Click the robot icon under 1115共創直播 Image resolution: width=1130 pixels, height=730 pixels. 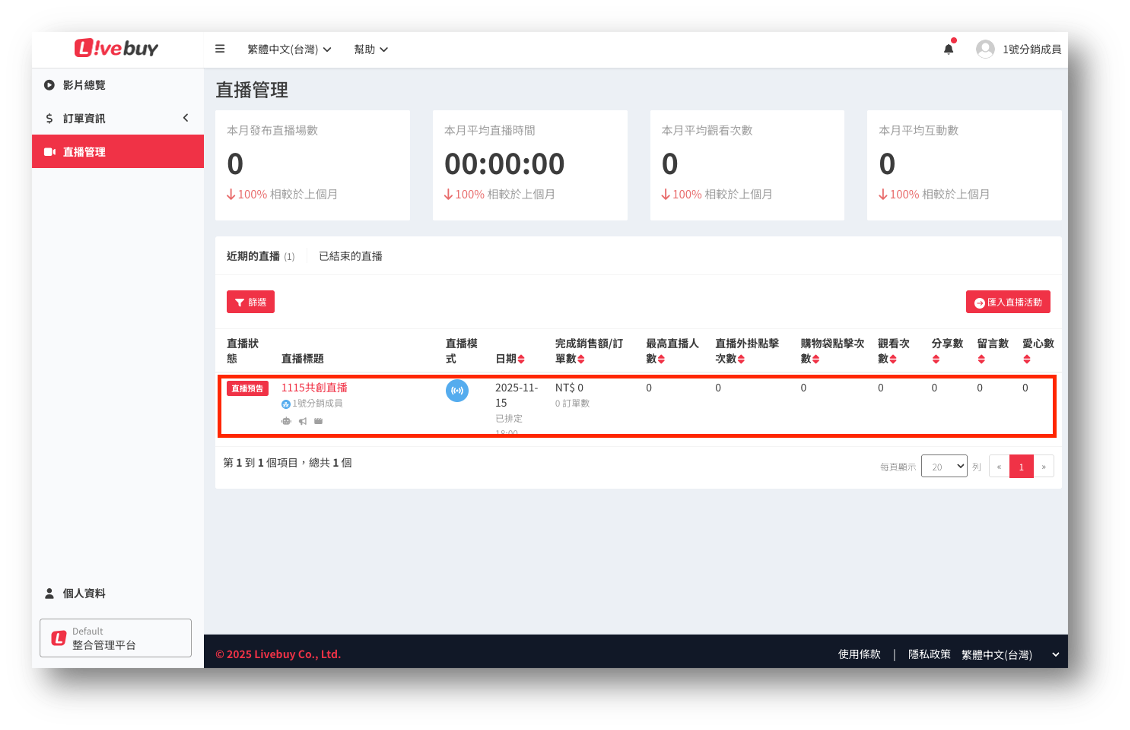[x=287, y=421]
